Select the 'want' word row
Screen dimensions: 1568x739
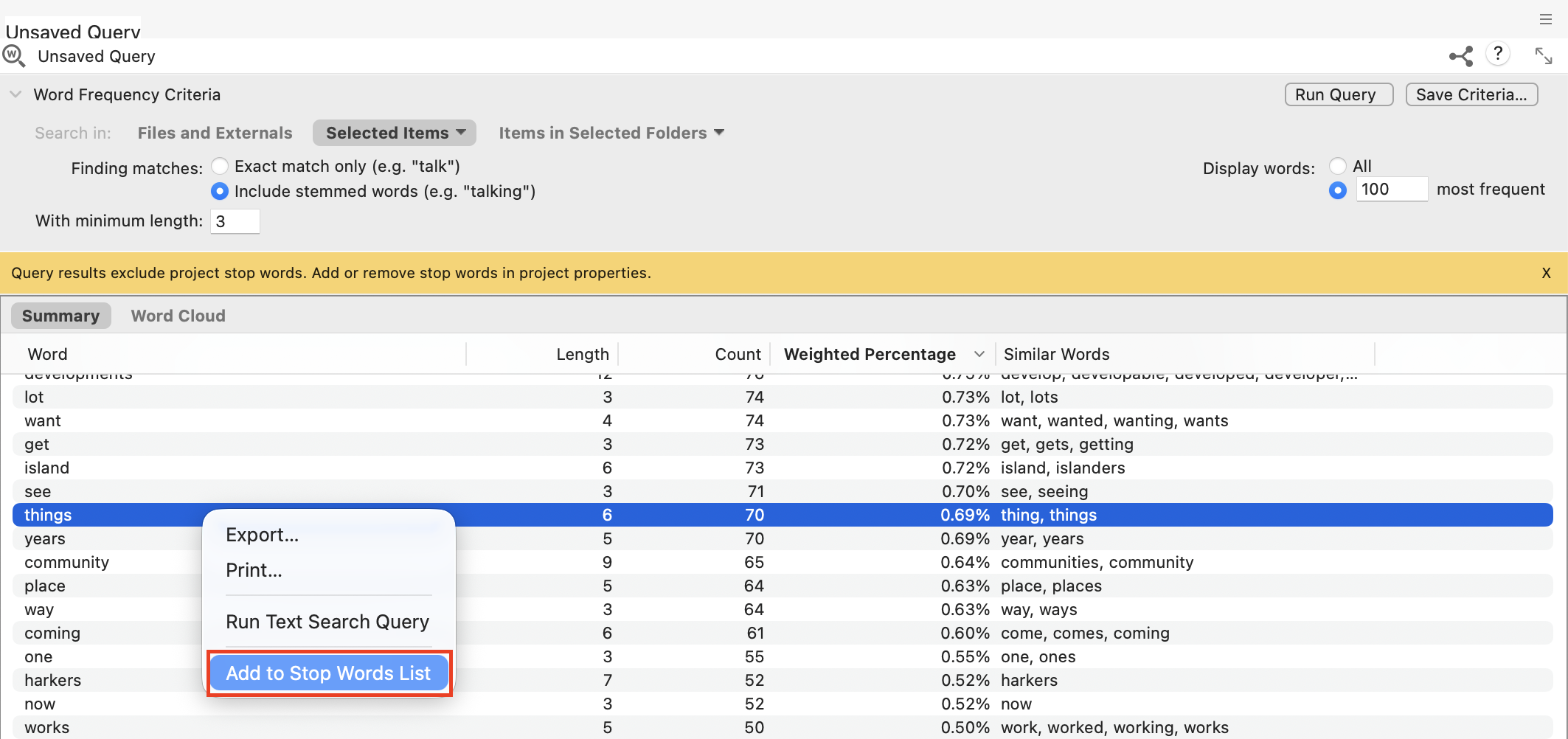783,420
